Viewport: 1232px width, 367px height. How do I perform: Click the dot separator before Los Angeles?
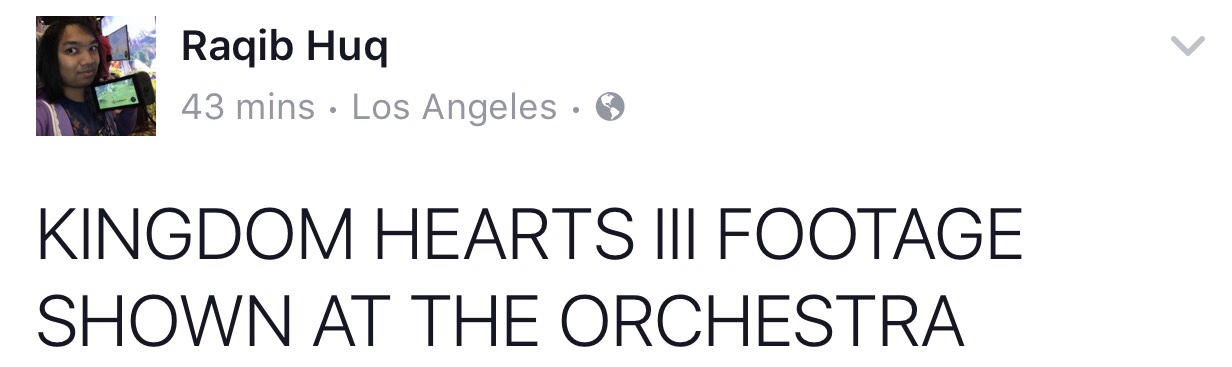click(x=333, y=107)
